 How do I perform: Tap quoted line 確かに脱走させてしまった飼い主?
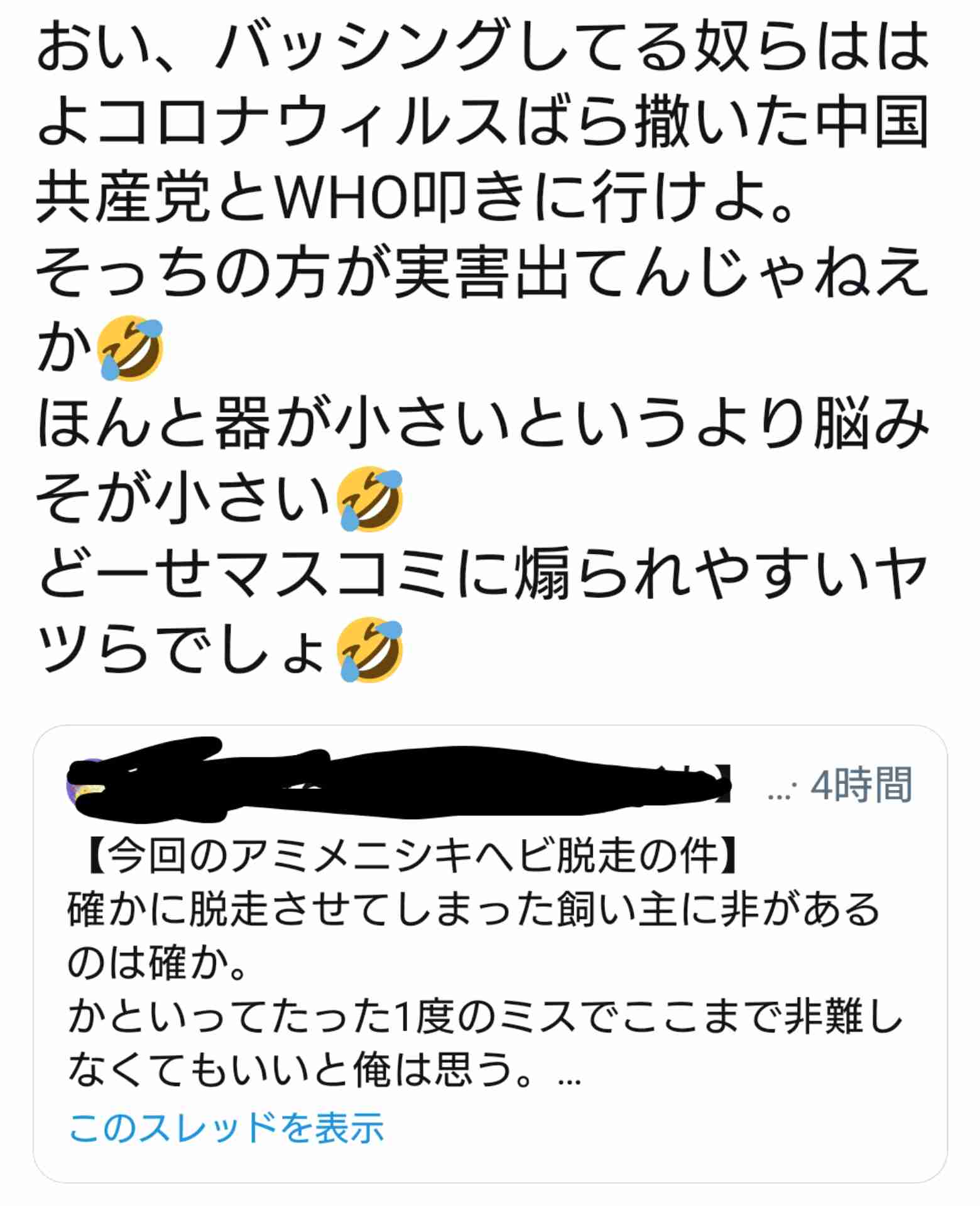pos(474,910)
